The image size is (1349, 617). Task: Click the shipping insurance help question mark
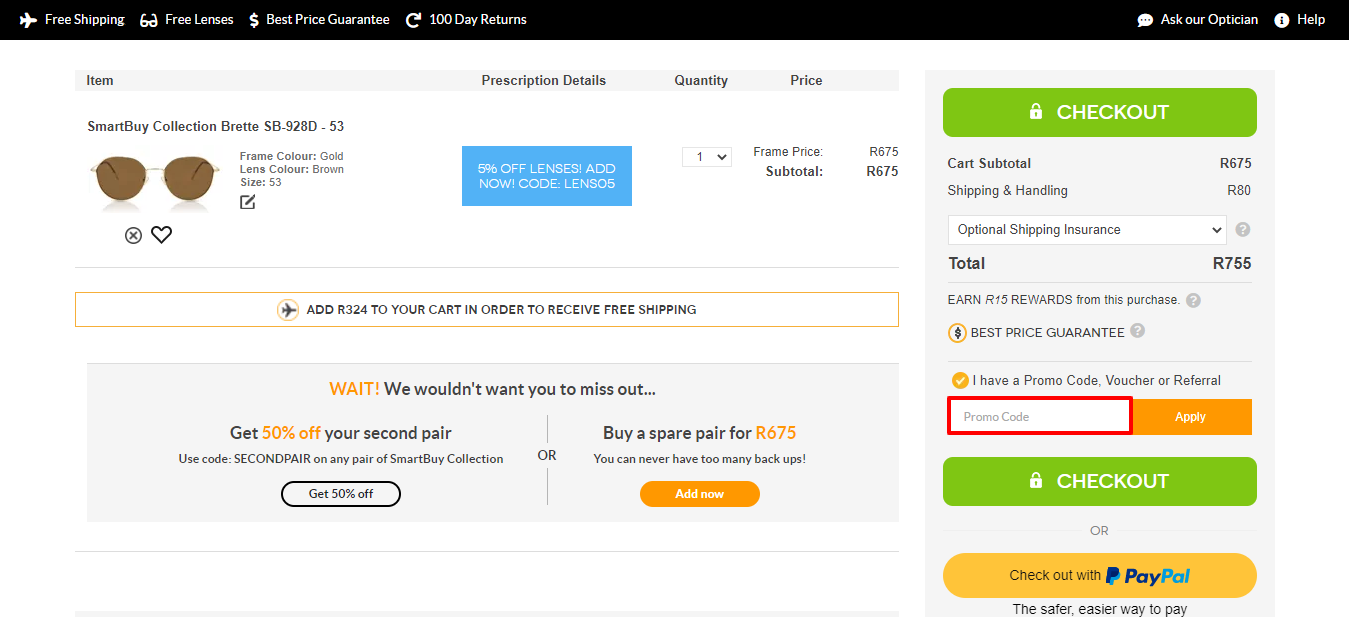tap(1243, 229)
